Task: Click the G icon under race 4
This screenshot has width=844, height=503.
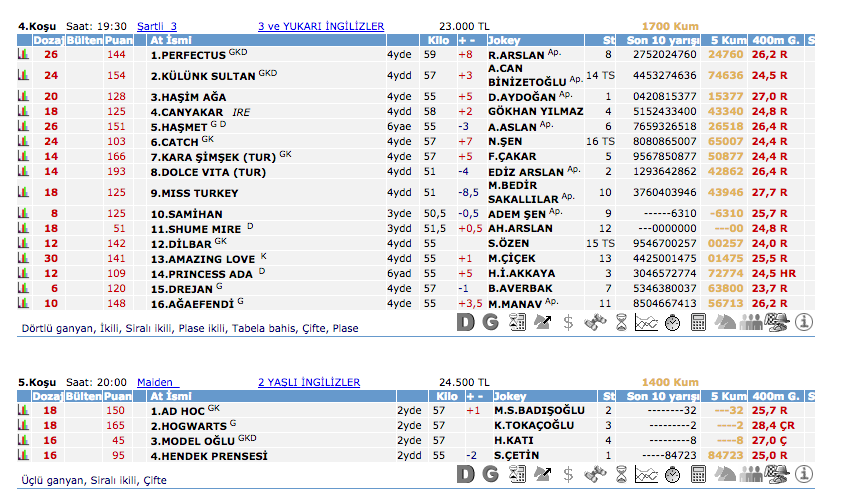Action: (490, 323)
